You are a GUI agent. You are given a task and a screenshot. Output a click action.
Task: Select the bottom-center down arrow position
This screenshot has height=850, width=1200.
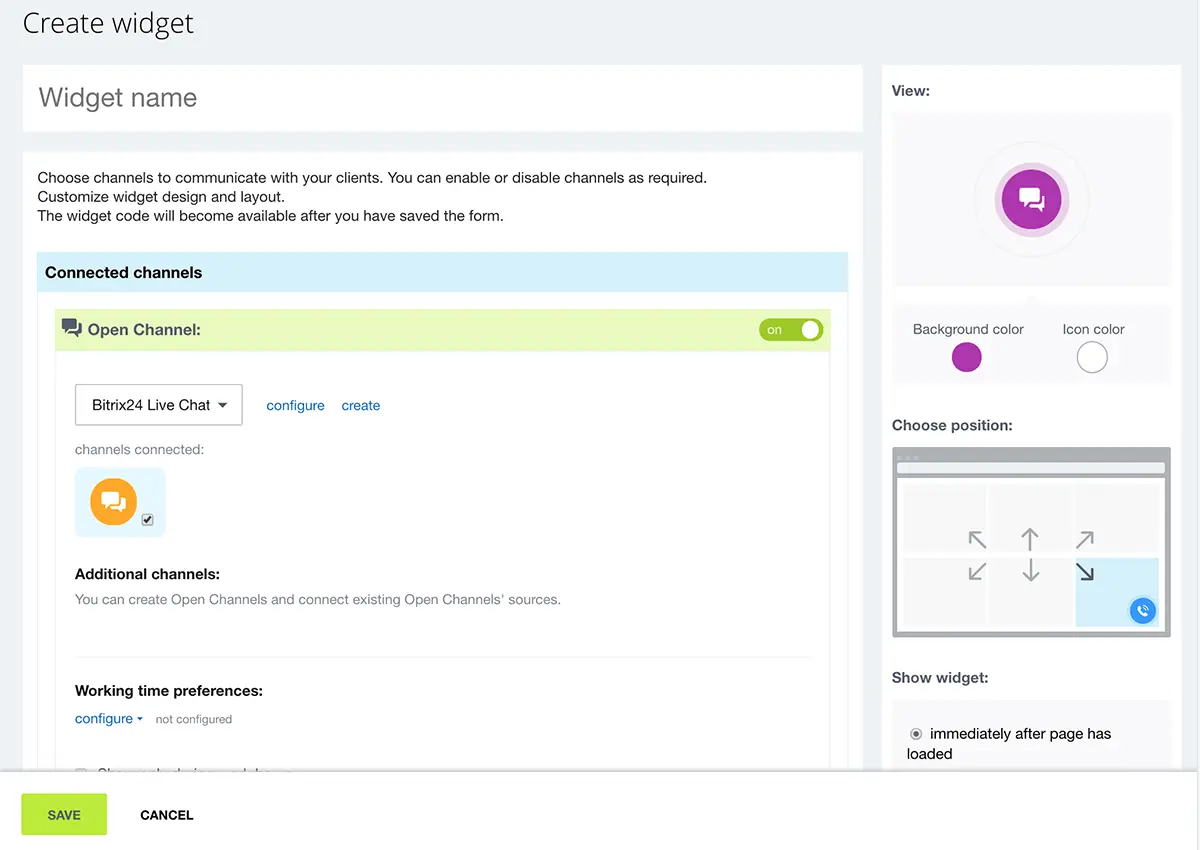[x=1030, y=572]
